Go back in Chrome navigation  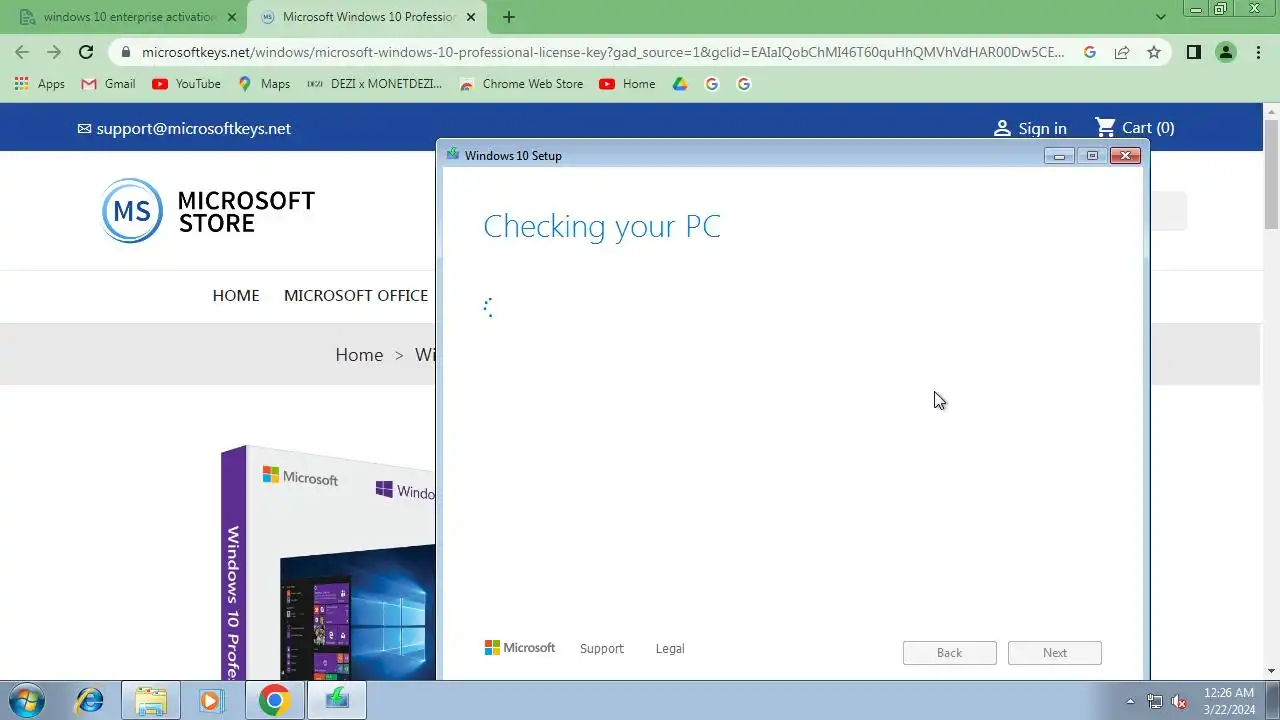pyautogui.click(x=22, y=52)
